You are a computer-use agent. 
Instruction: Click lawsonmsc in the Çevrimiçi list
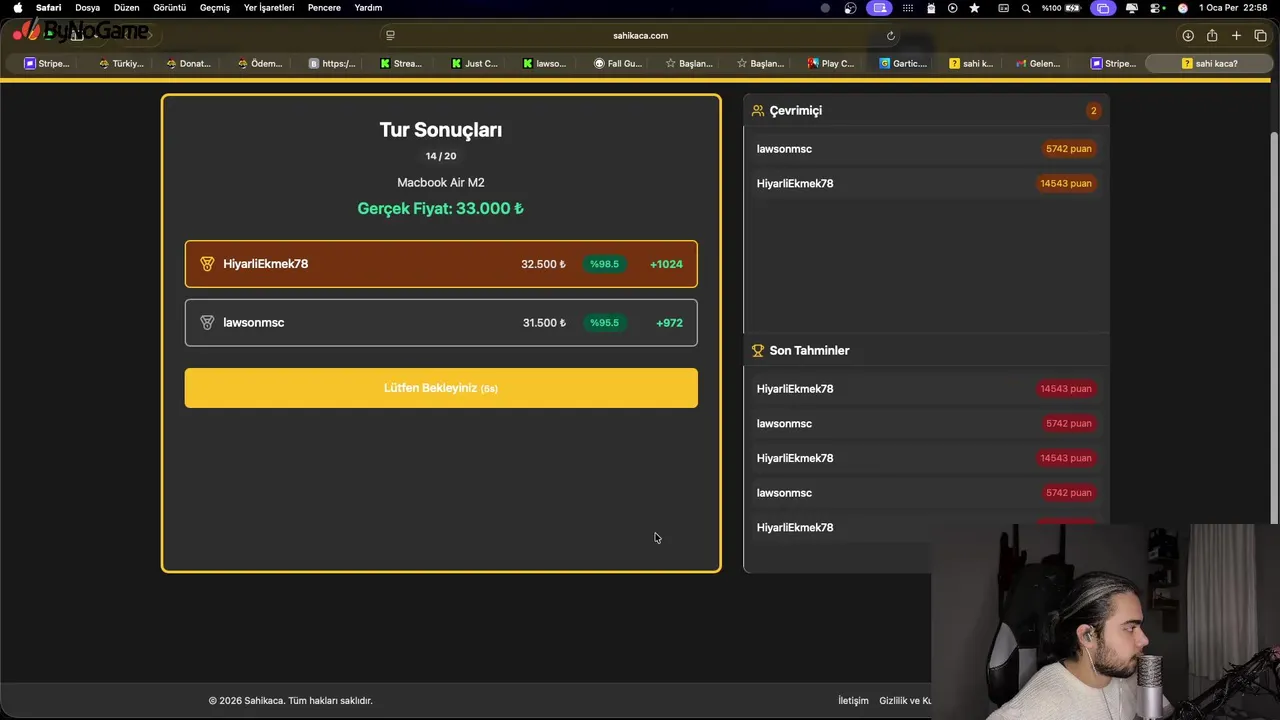784,149
